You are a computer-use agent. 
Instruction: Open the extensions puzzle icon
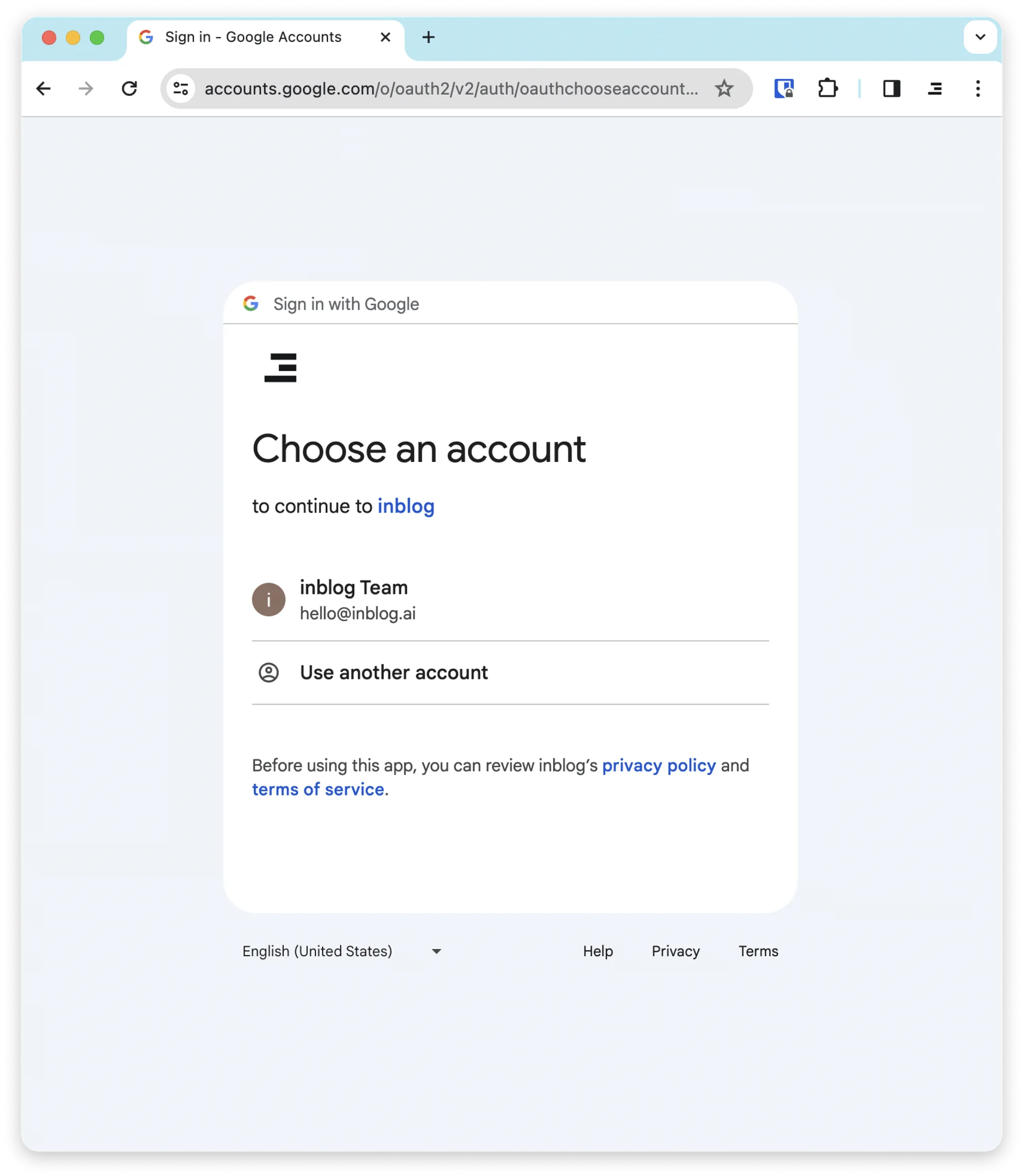828,88
